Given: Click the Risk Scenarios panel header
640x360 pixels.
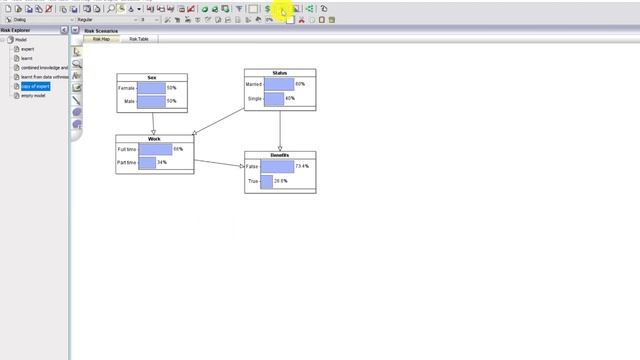Looking at the screenshot, I should tap(101, 31).
